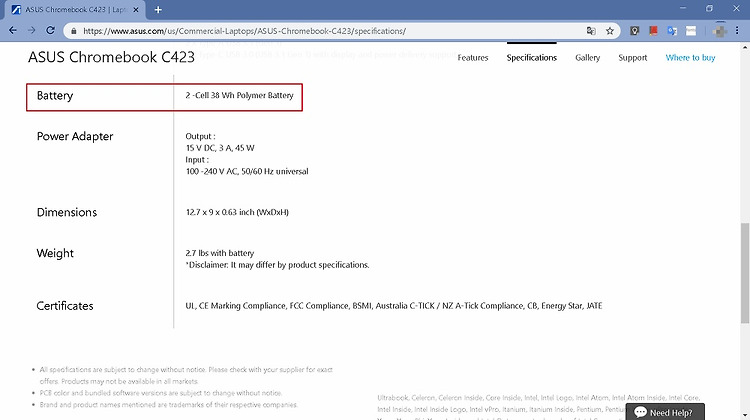Click the Certificates label

(65, 306)
